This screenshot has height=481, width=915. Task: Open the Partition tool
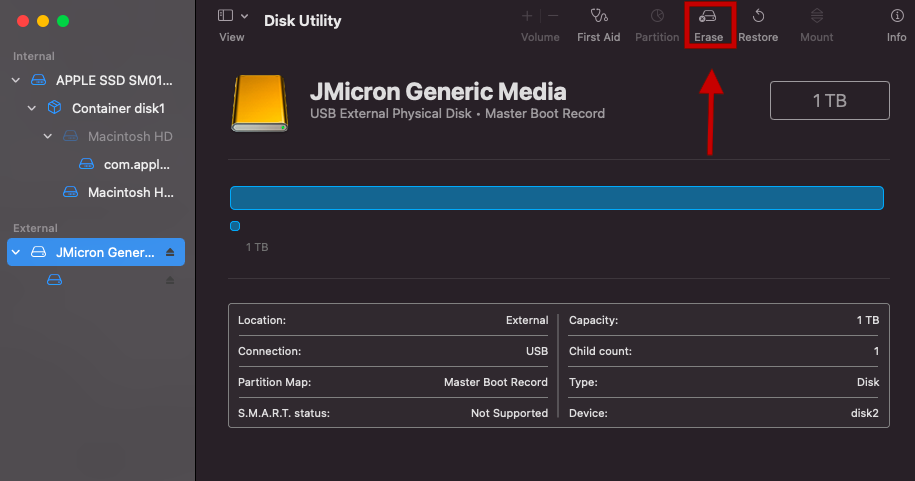click(657, 26)
